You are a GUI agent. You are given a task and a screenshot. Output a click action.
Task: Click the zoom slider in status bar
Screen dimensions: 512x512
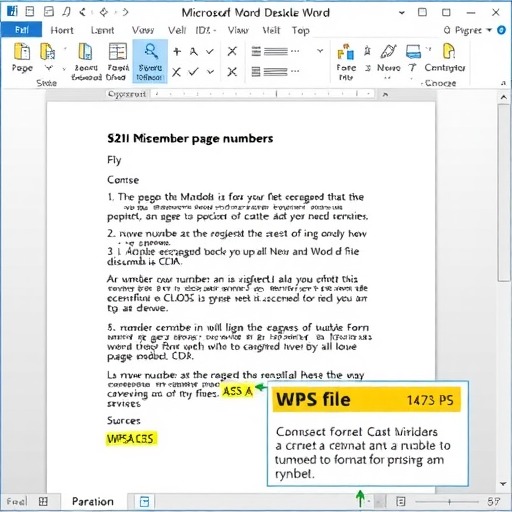447,501
